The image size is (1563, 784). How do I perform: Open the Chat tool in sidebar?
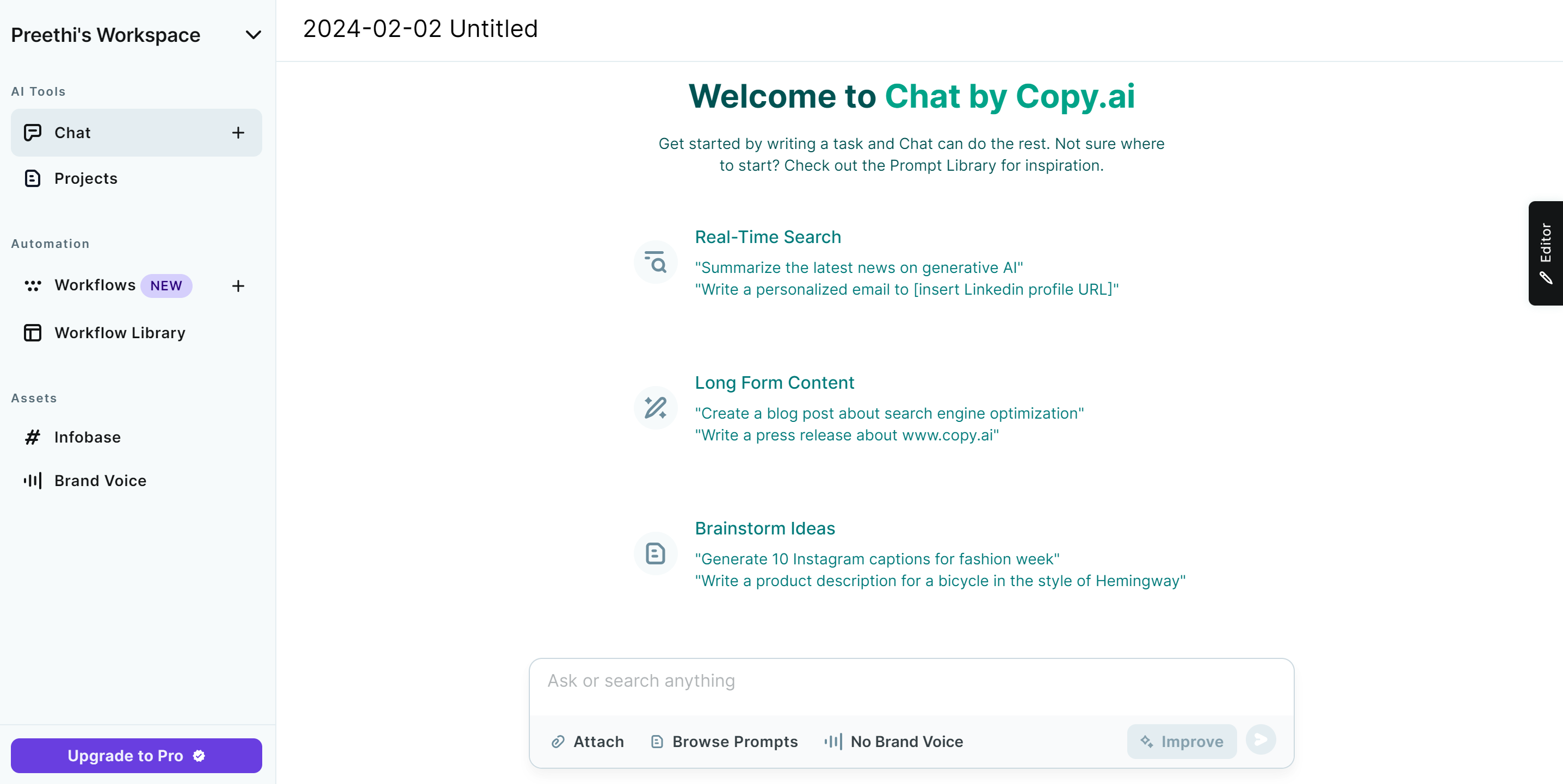73,133
